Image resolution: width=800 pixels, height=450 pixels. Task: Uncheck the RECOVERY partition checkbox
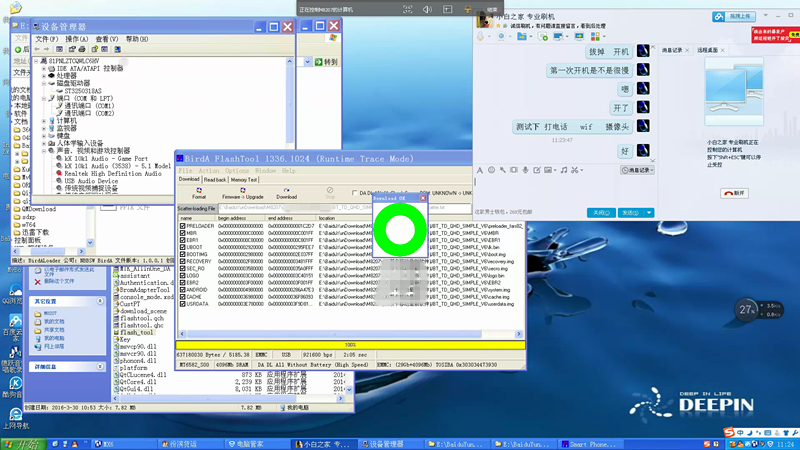[x=182, y=261]
